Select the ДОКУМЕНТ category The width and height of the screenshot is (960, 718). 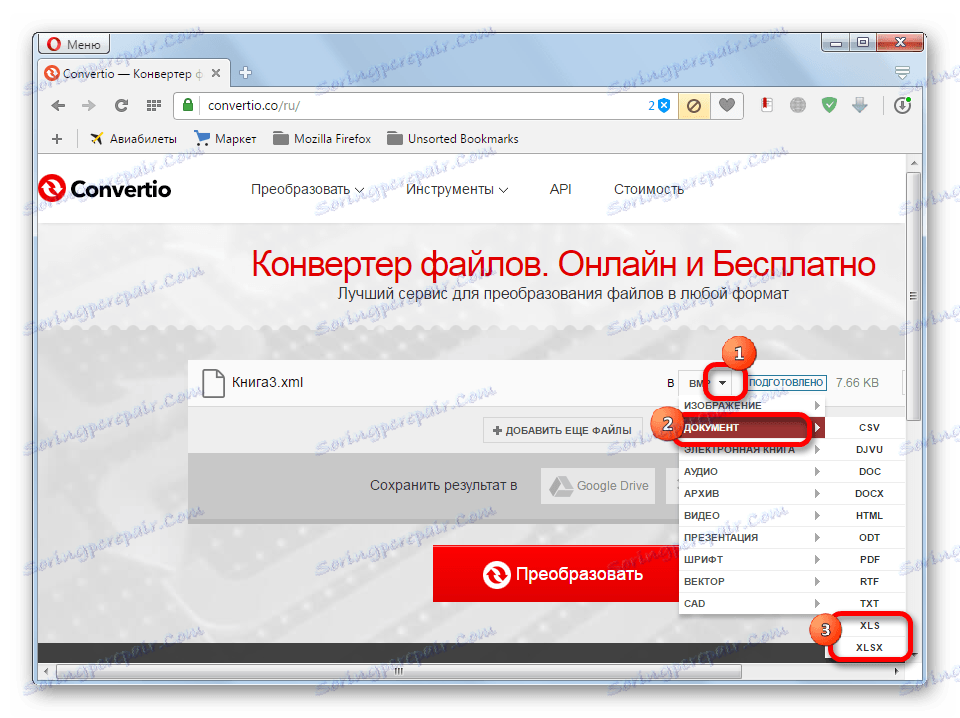tap(752, 427)
